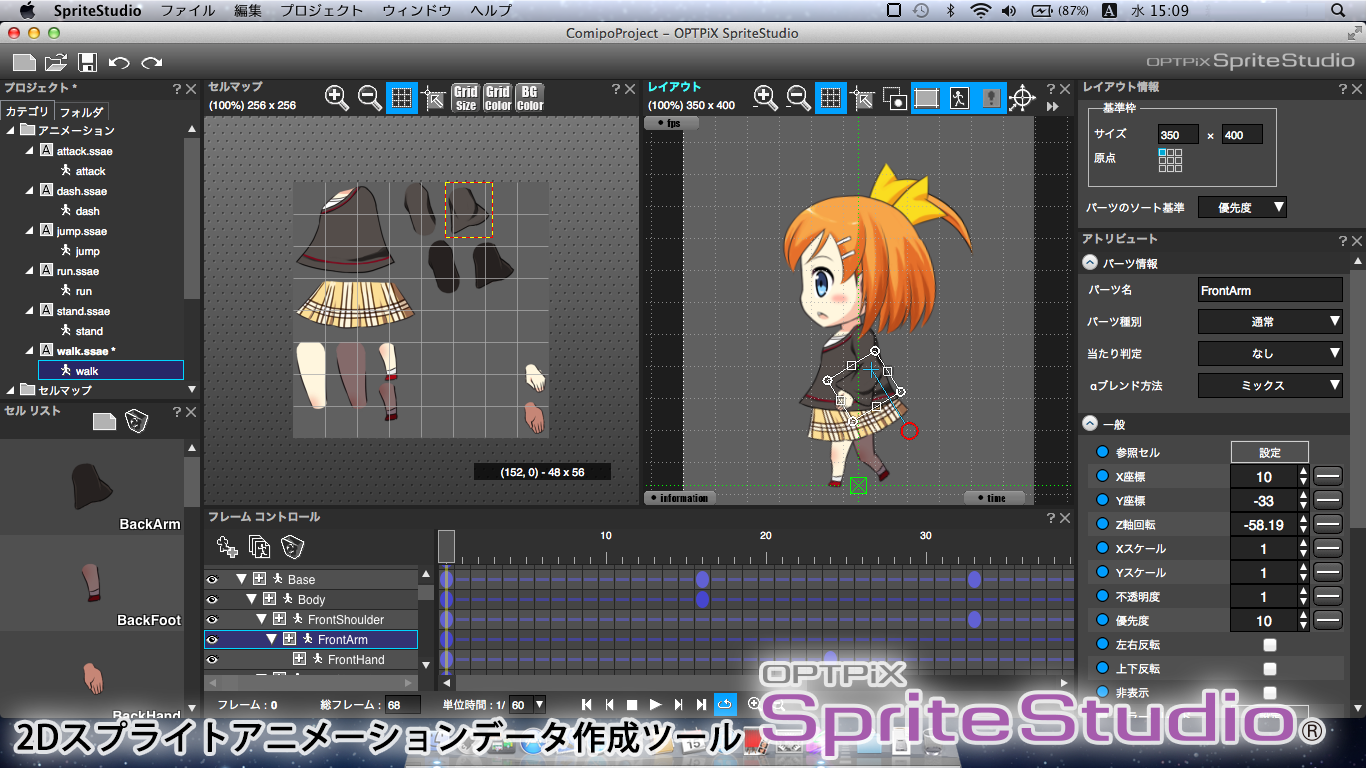Click the save floppy disk icon
1366x768 pixels.
(x=87, y=62)
